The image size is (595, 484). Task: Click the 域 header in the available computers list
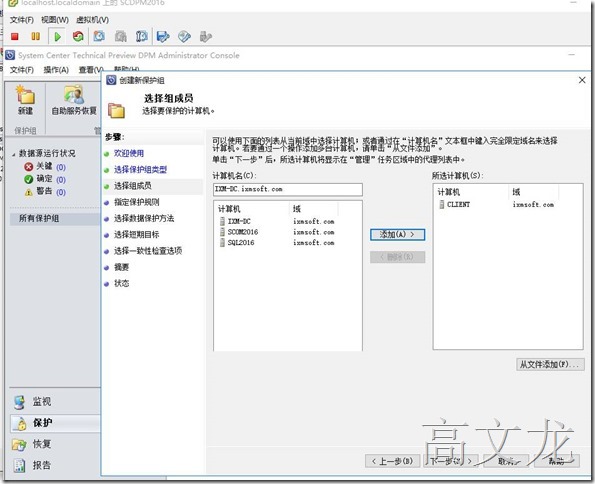297,209
